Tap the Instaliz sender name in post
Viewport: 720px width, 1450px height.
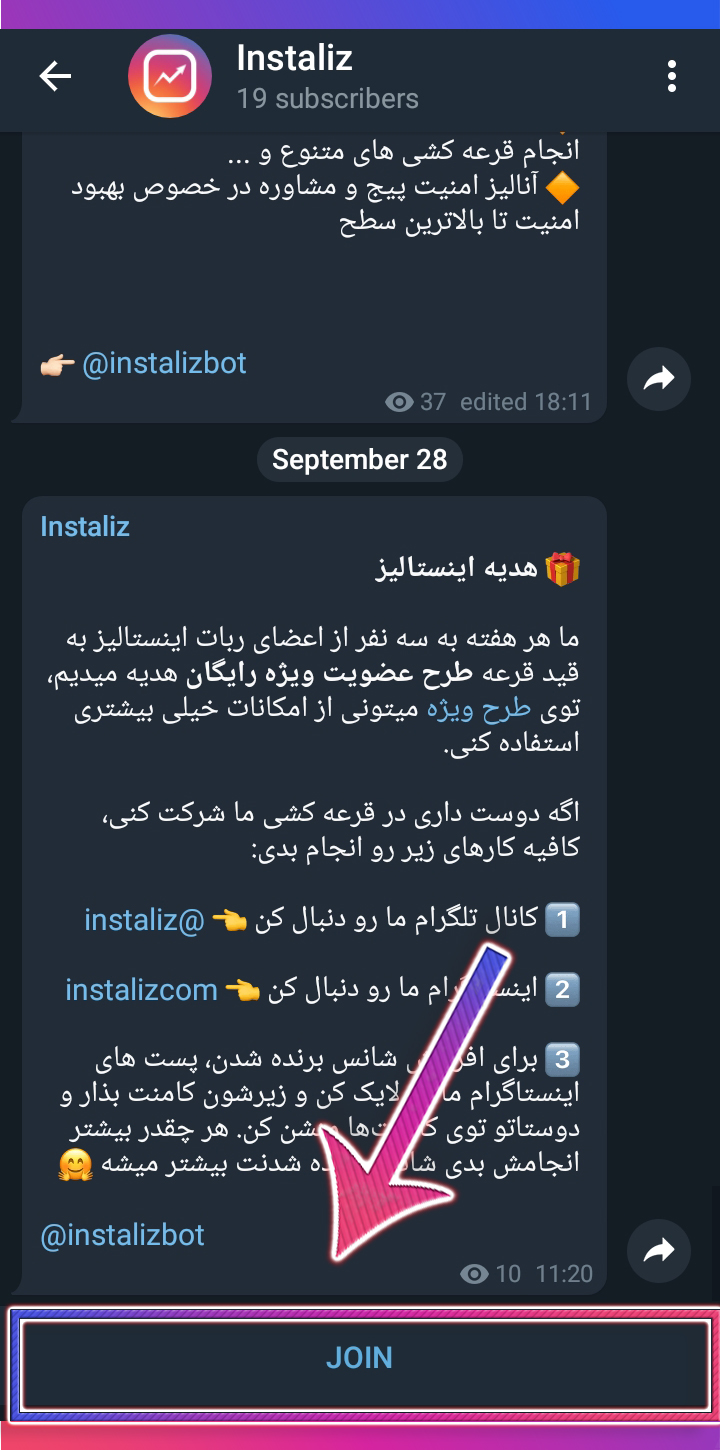point(85,527)
